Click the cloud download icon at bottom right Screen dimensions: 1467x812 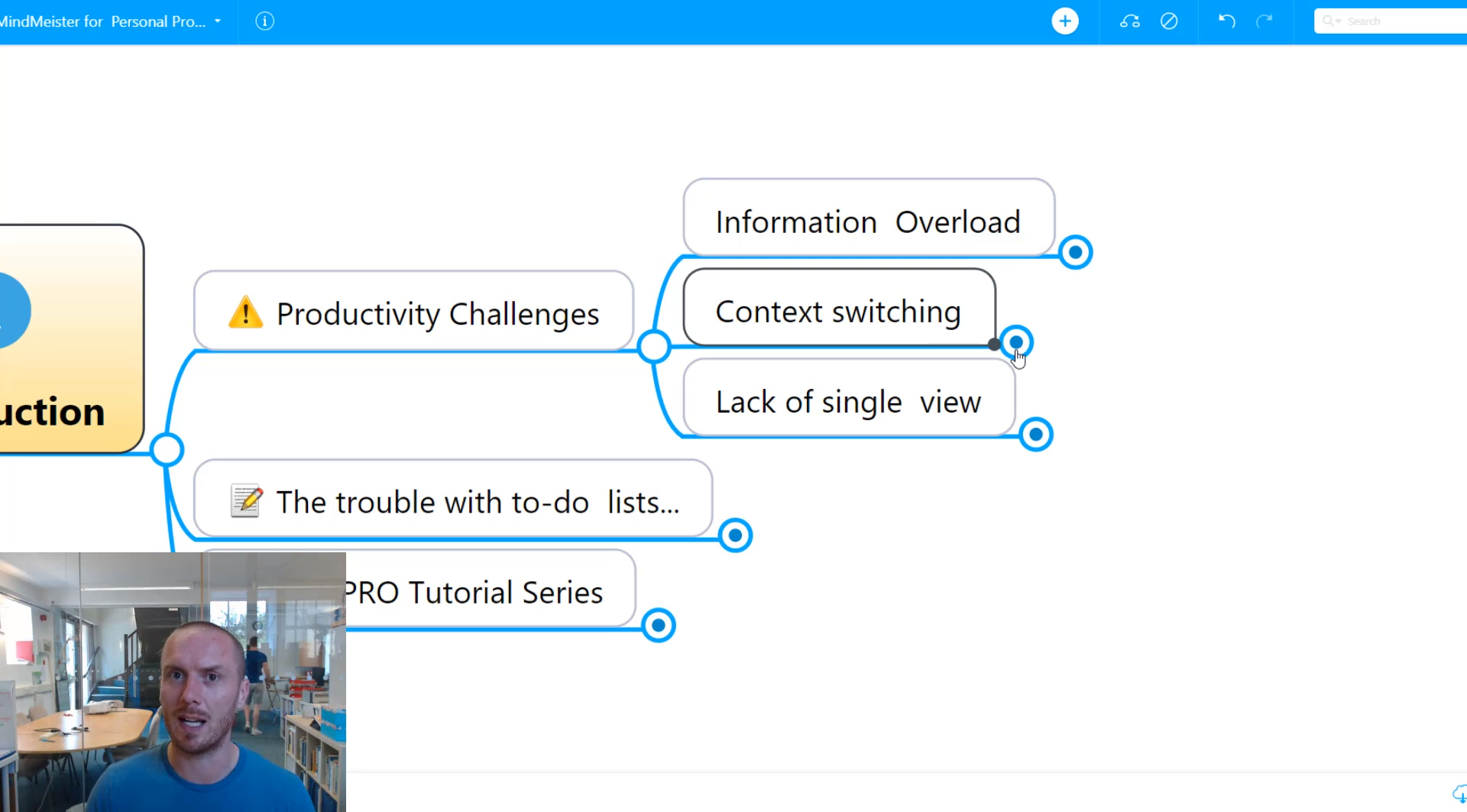pyautogui.click(x=1459, y=794)
